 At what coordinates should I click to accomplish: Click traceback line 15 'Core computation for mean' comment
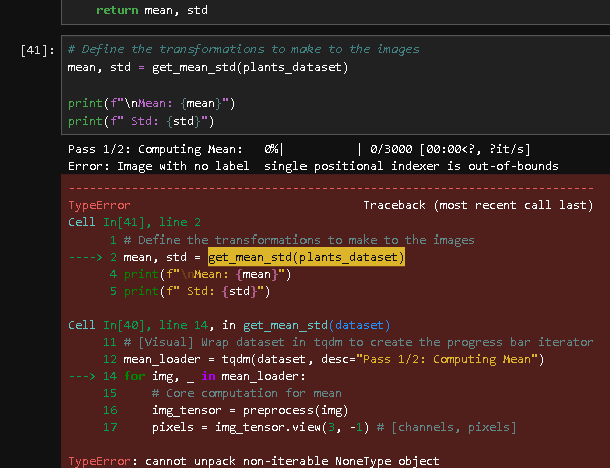point(247,393)
